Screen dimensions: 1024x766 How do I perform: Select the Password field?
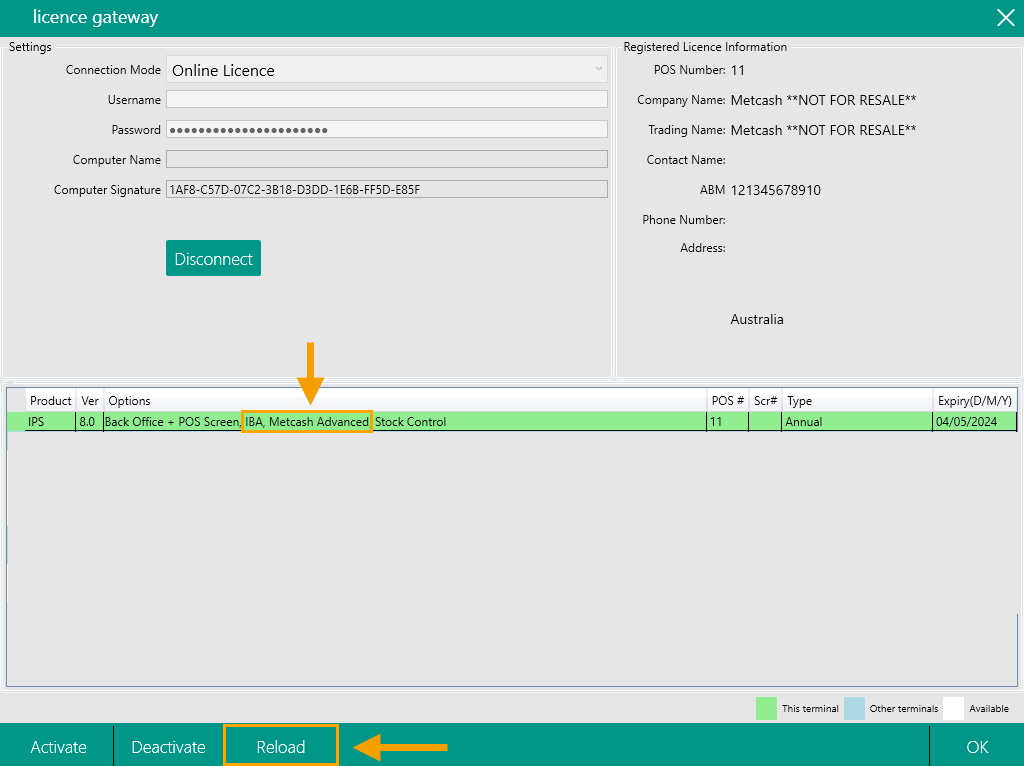pos(387,128)
